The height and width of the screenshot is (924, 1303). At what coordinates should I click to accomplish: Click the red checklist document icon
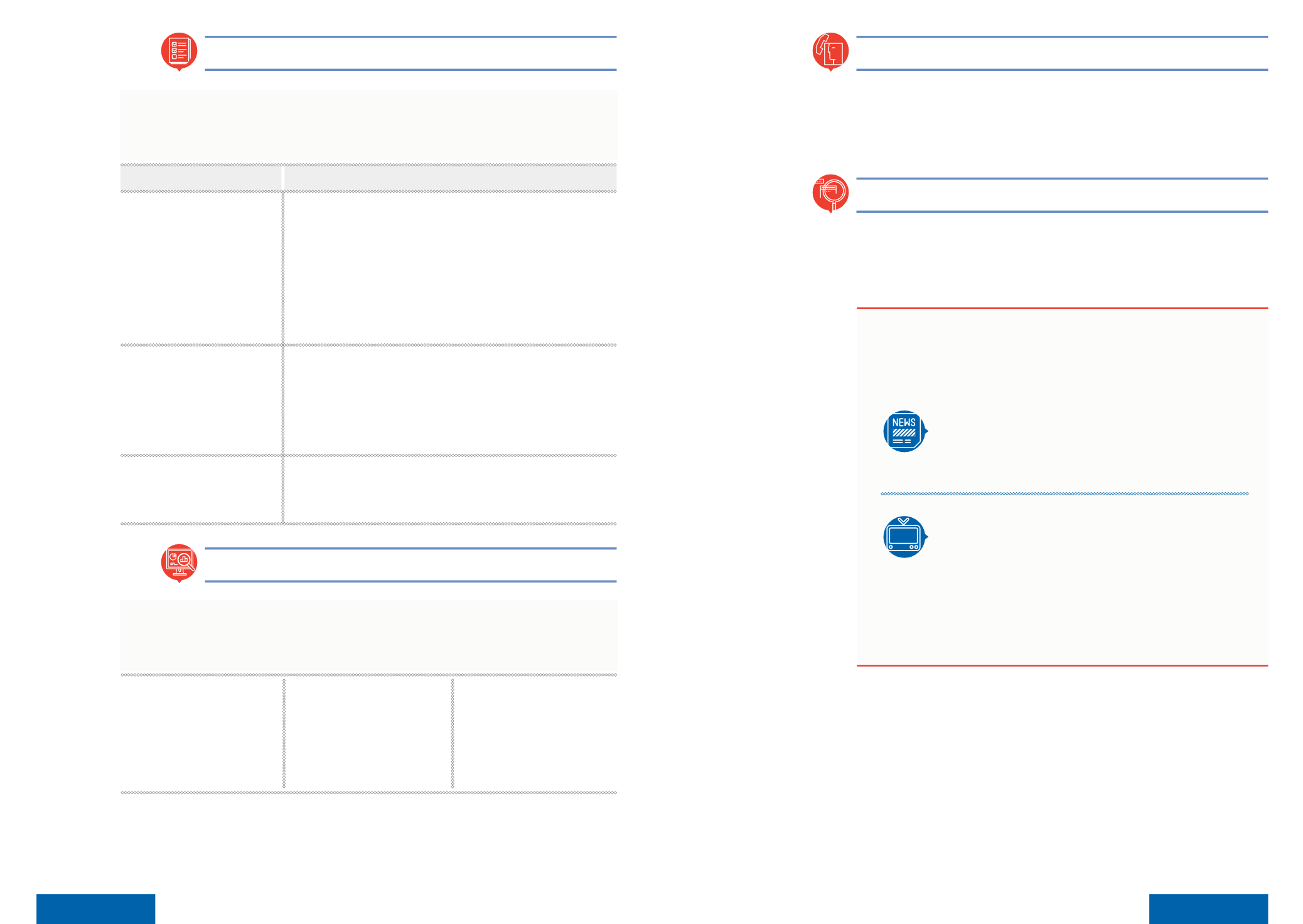[x=179, y=51]
